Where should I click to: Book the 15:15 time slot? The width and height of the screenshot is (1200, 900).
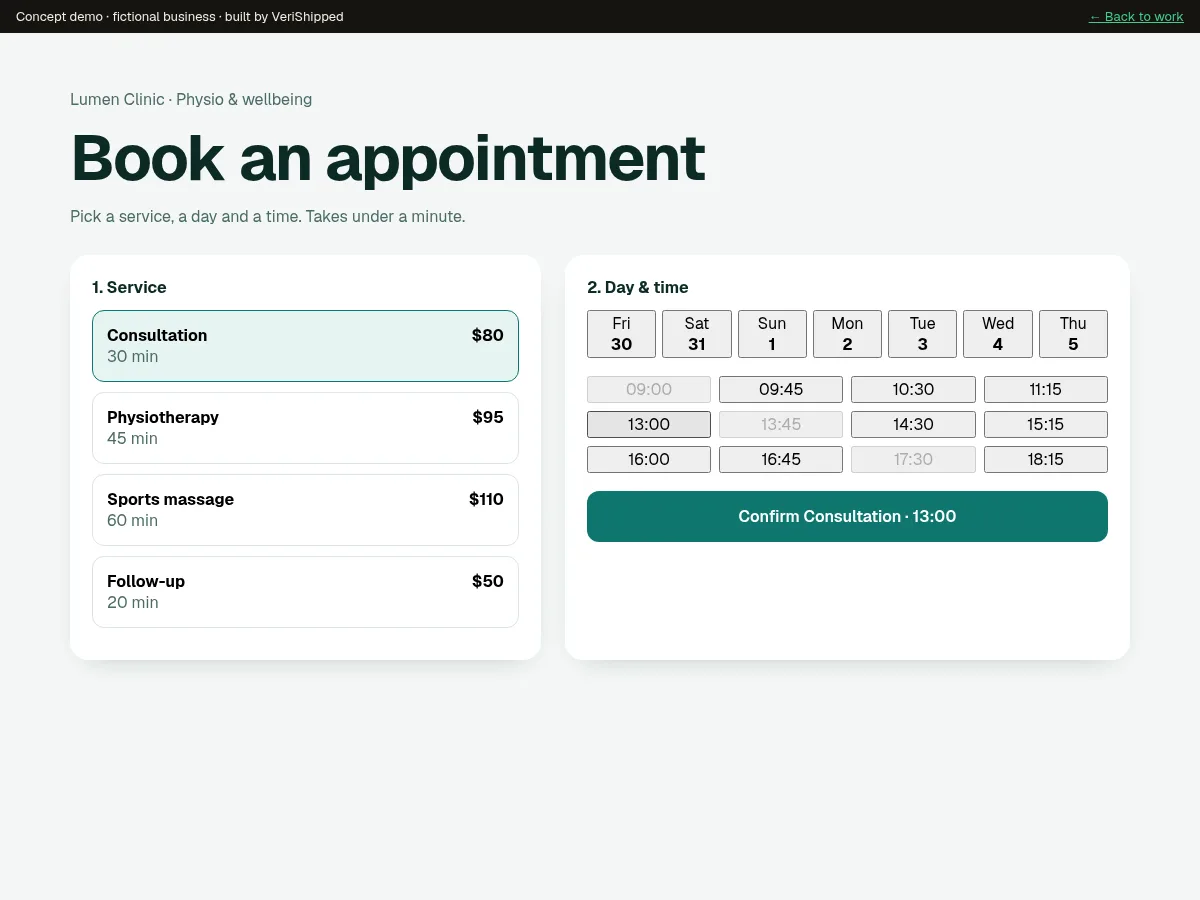[x=1046, y=425]
